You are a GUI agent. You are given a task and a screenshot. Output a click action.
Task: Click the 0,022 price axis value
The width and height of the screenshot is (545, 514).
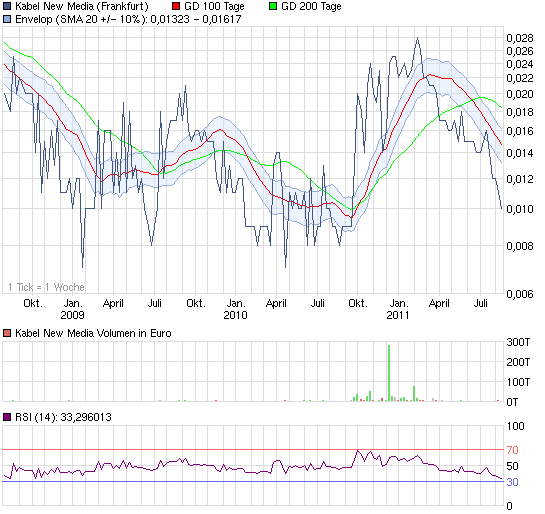520,78
